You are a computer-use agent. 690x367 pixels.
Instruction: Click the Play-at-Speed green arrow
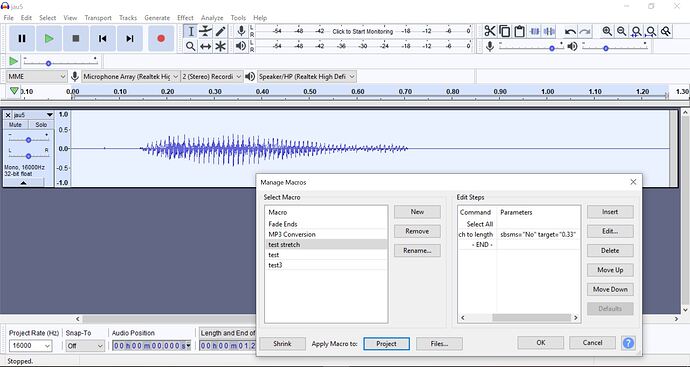click(14, 61)
